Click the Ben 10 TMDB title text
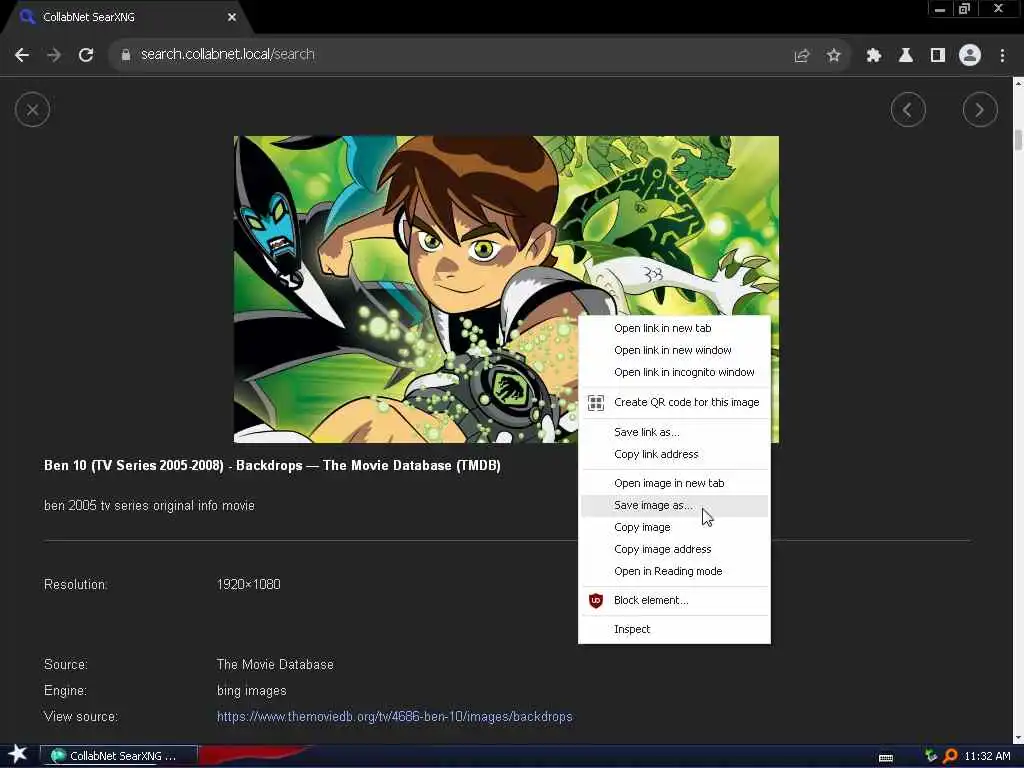The width and height of the screenshot is (1024, 768). (272, 466)
